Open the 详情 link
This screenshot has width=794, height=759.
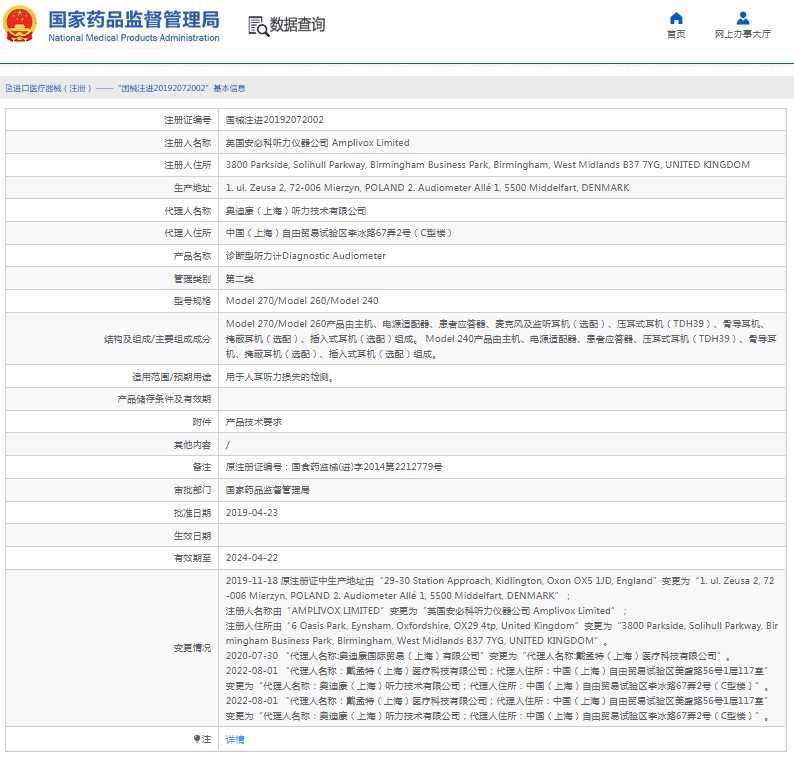tap(235, 739)
